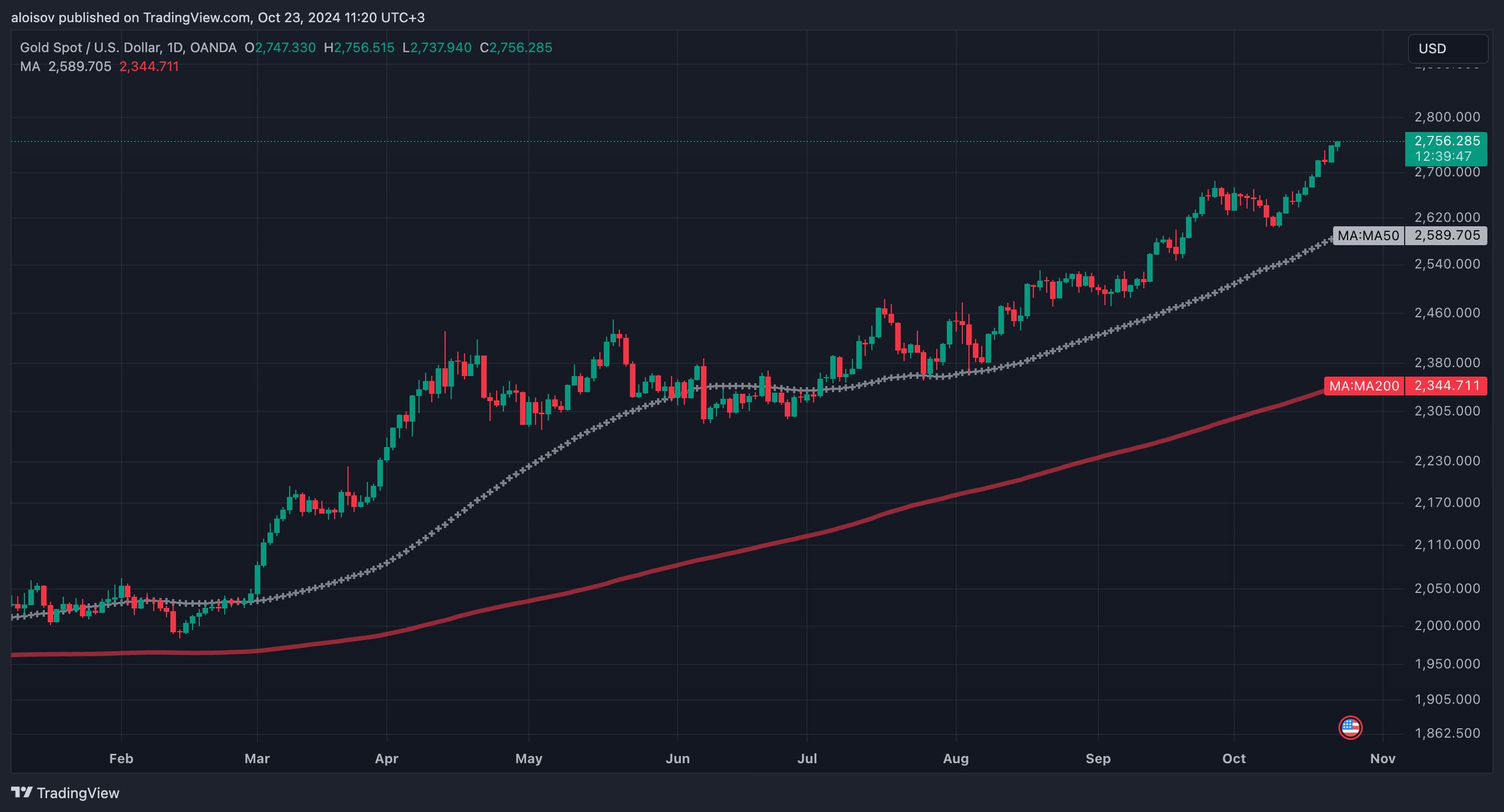Click the TradingView logo at bottom left
The height and width of the screenshot is (812, 1504).
coord(65,793)
